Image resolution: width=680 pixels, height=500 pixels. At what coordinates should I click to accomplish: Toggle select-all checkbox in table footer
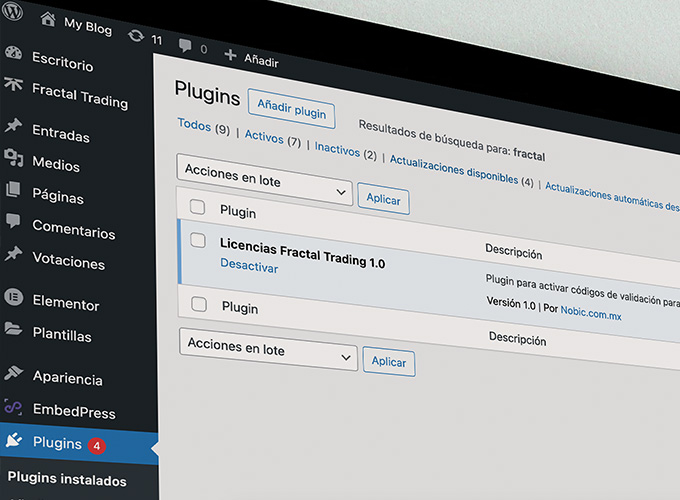click(199, 304)
